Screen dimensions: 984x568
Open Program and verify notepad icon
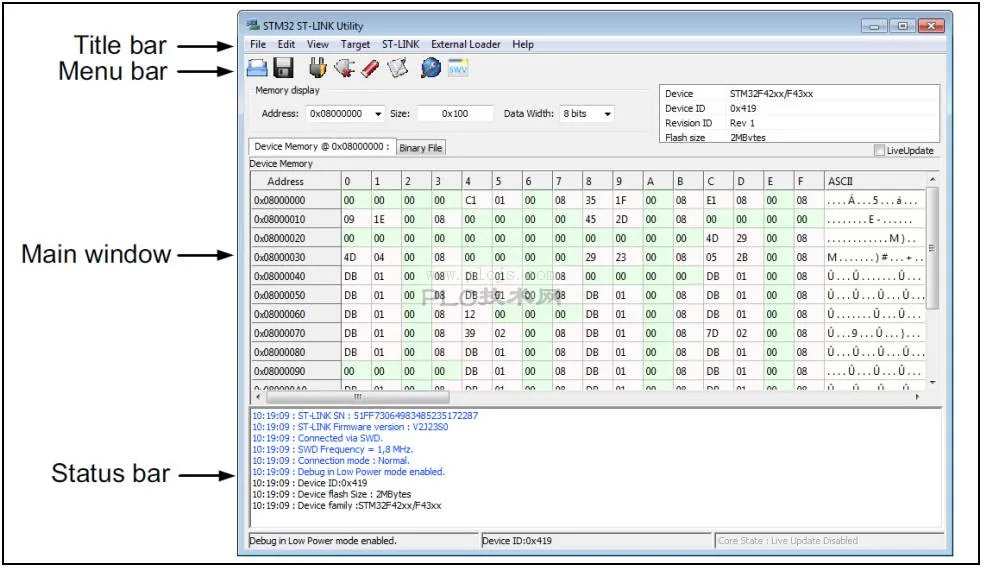coord(397,68)
